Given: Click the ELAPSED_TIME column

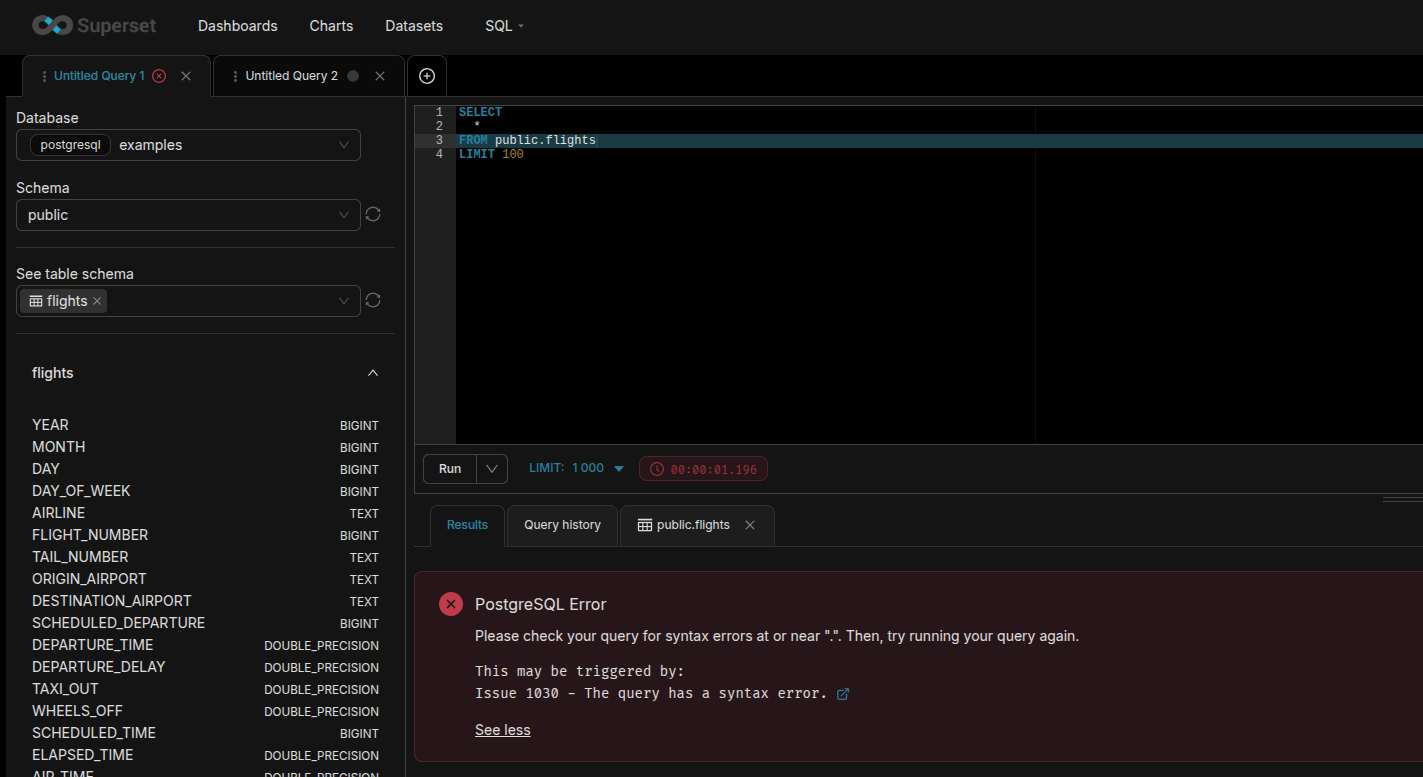Looking at the screenshot, I should tap(205, 755).
